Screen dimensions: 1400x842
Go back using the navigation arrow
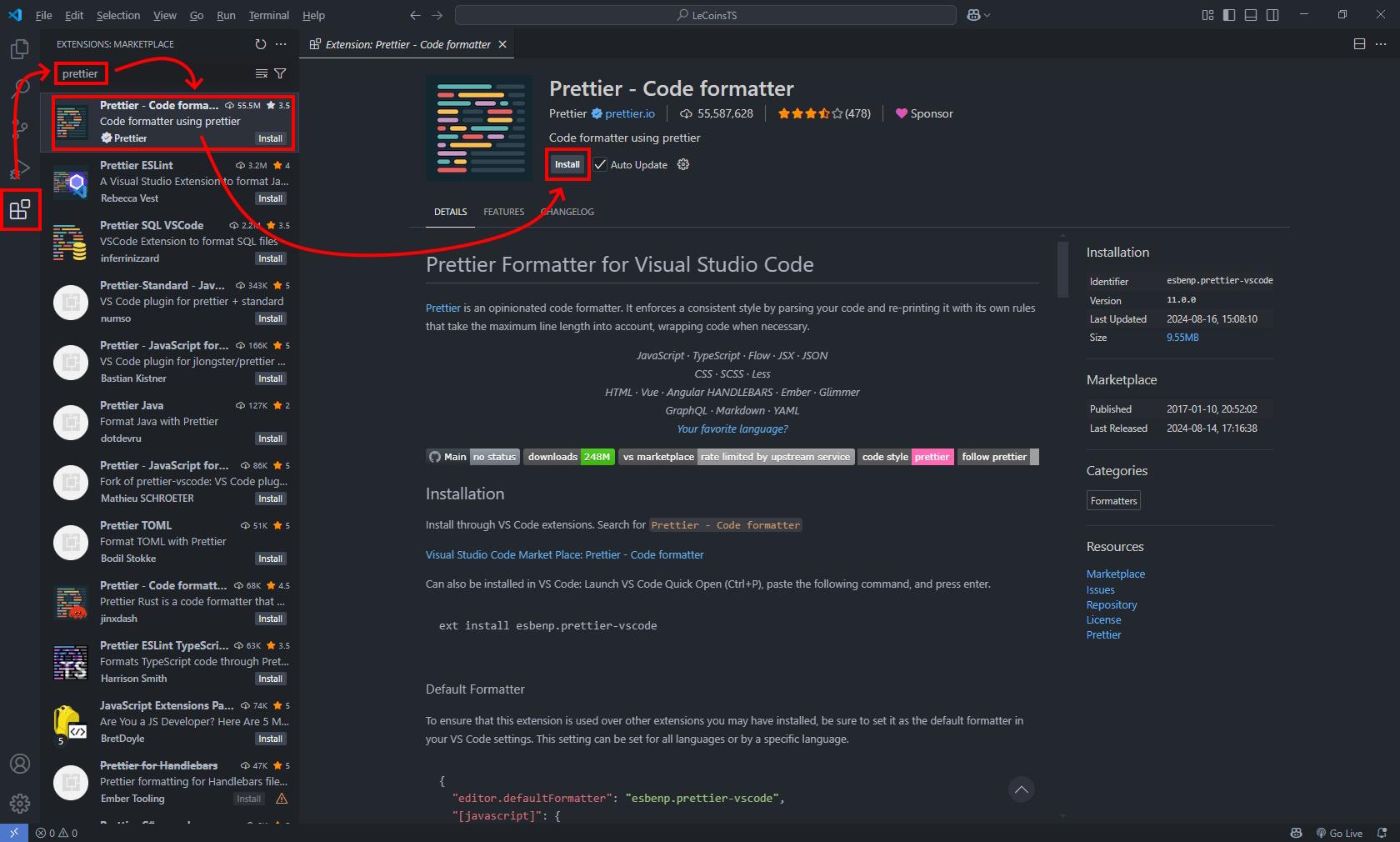coord(415,15)
